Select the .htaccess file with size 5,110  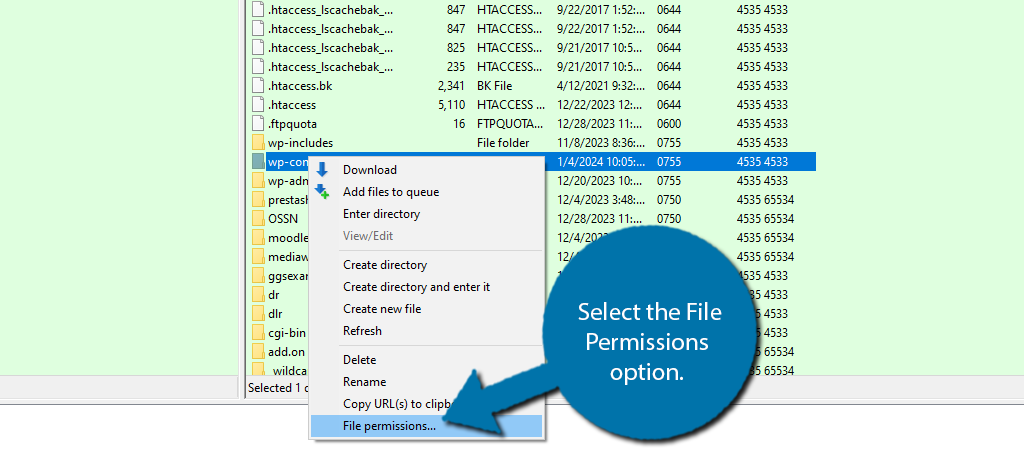pos(292,105)
